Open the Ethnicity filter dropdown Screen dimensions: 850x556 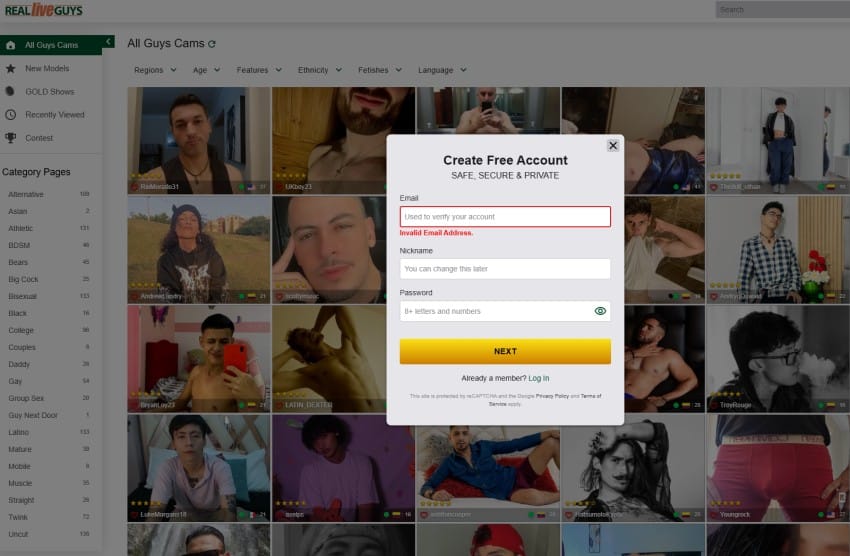[x=320, y=70]
